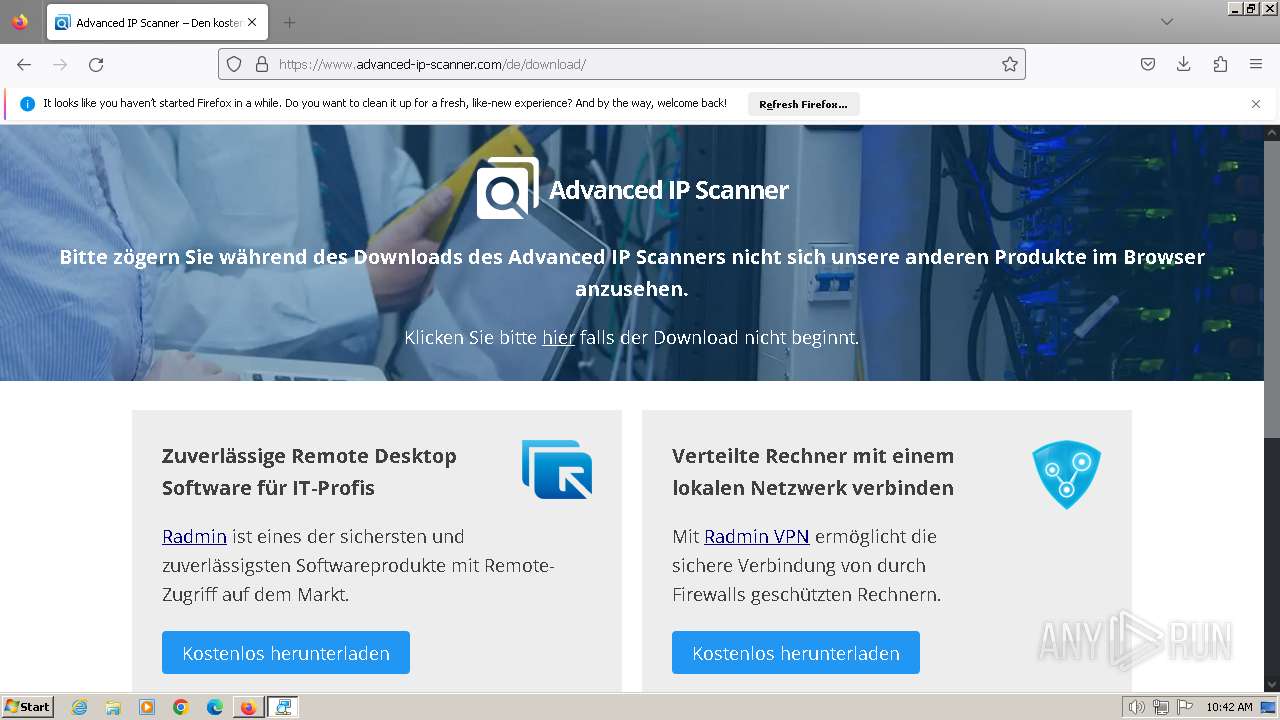Close the Advanced IP Scanner tab
This screenshot has height=720, width=1280.
(x=252, y=22)
